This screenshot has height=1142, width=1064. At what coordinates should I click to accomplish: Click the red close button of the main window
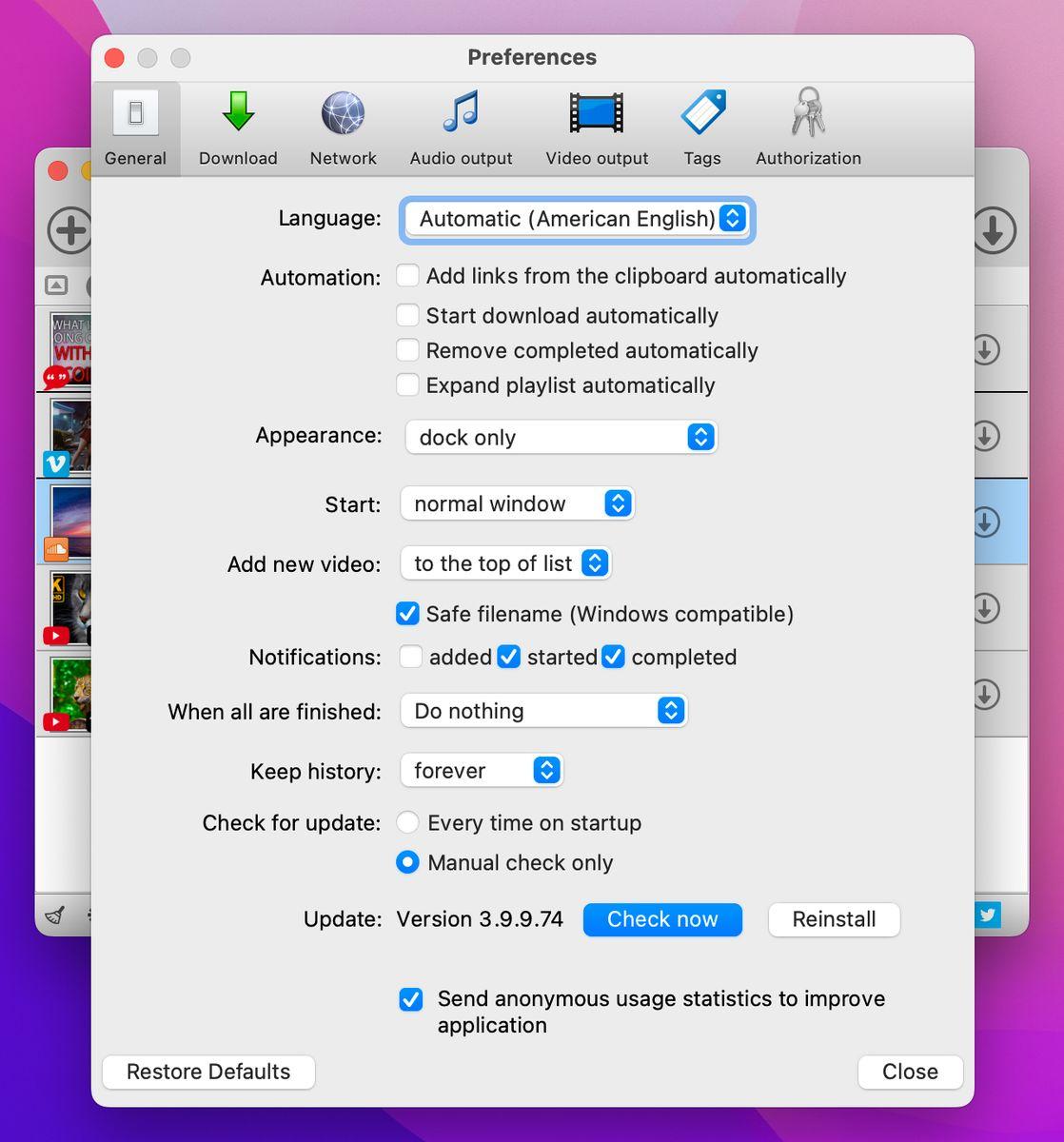(x=58, y=170)
